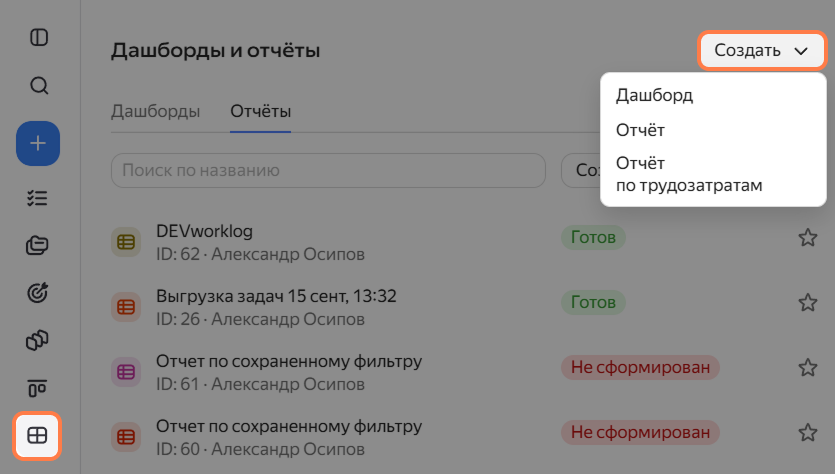Click the Дашборды и отчёты heading
The height and width of the screenshot is (474, 835).
point(216,51)
